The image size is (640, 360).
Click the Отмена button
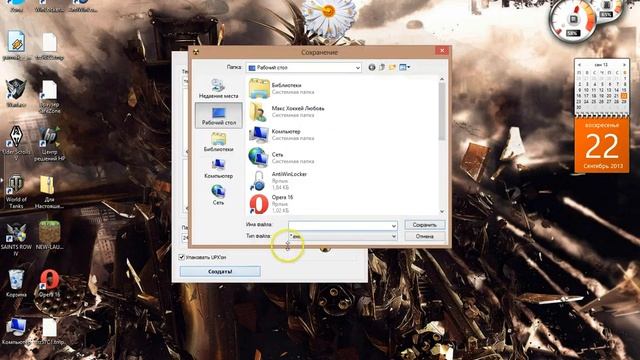click(x=424, y=236)
